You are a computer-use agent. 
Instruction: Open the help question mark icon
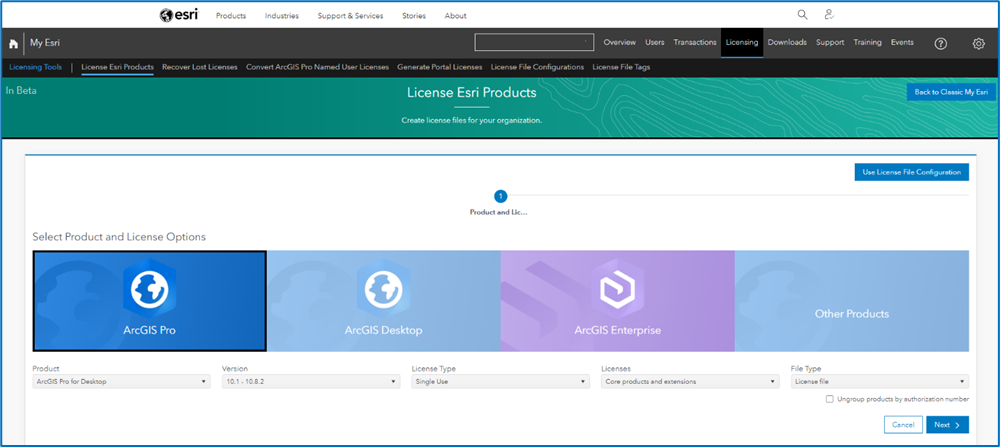pos(940,43)
